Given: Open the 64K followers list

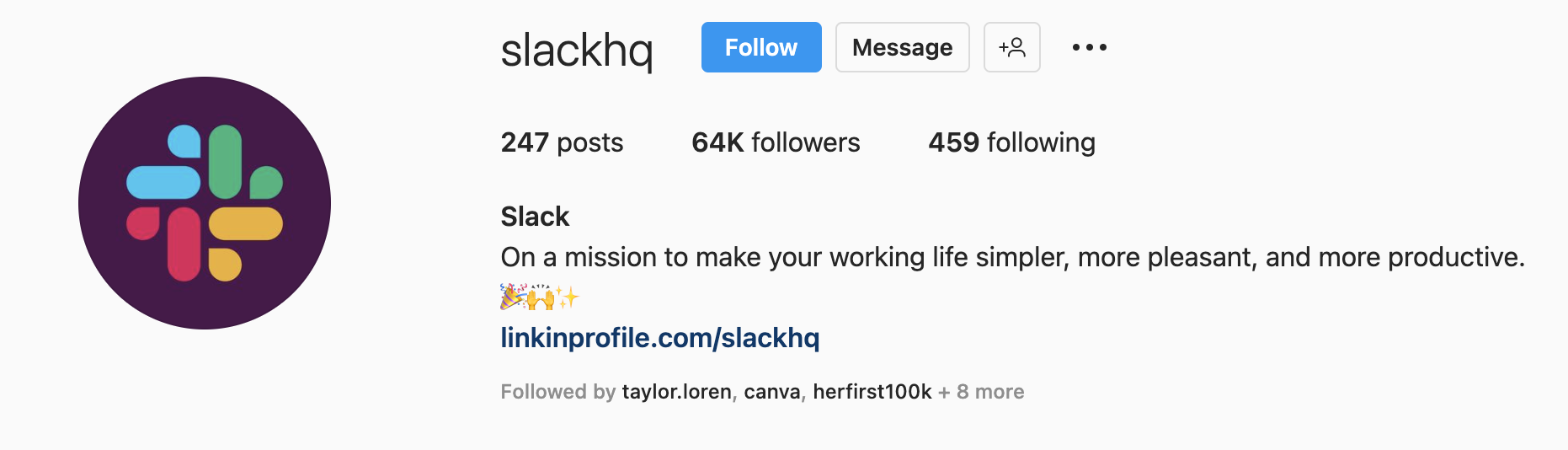Looking at the screenshot, I should point(776,142).
